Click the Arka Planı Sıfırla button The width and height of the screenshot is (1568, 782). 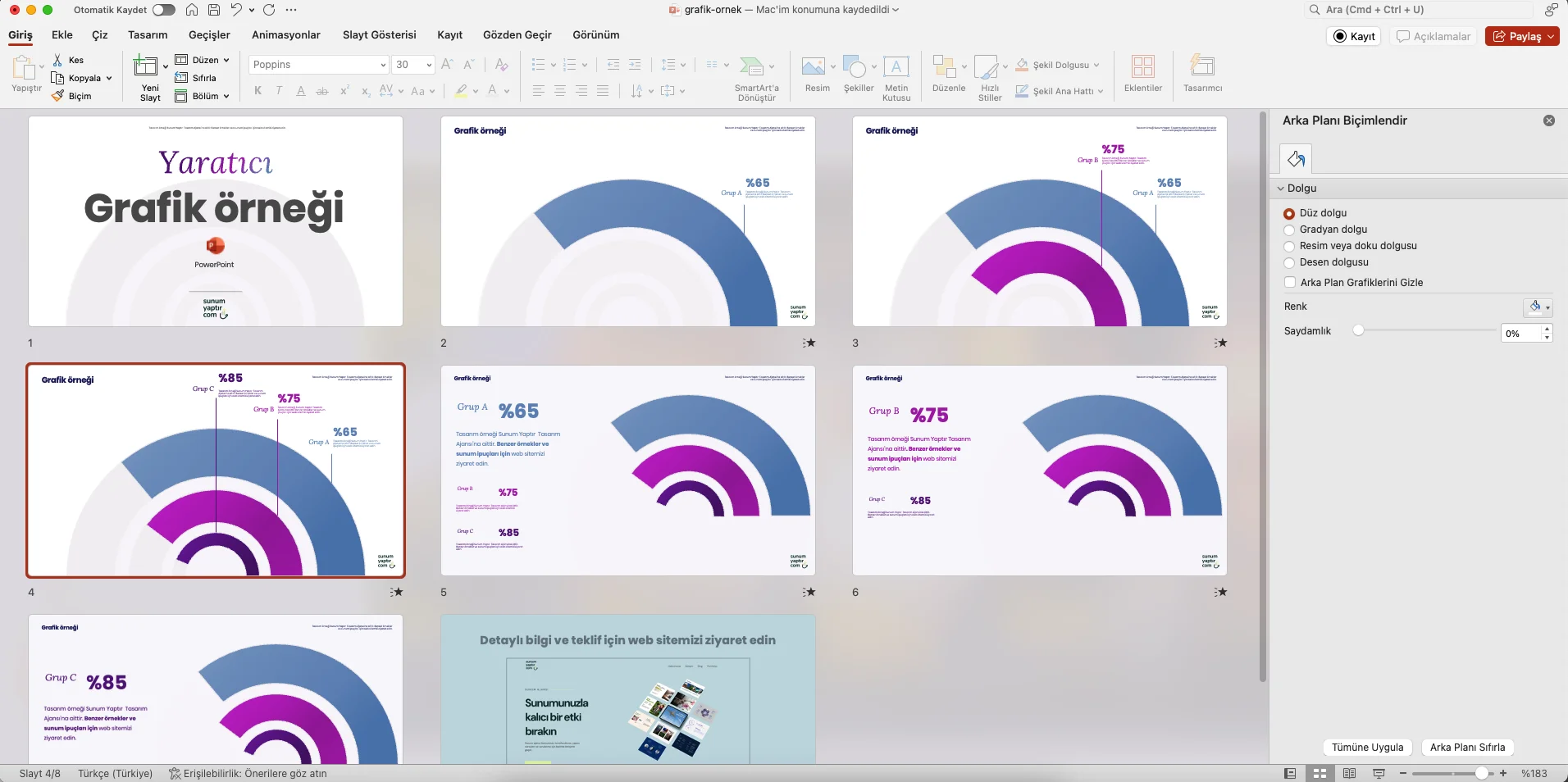click(1467, 748)
